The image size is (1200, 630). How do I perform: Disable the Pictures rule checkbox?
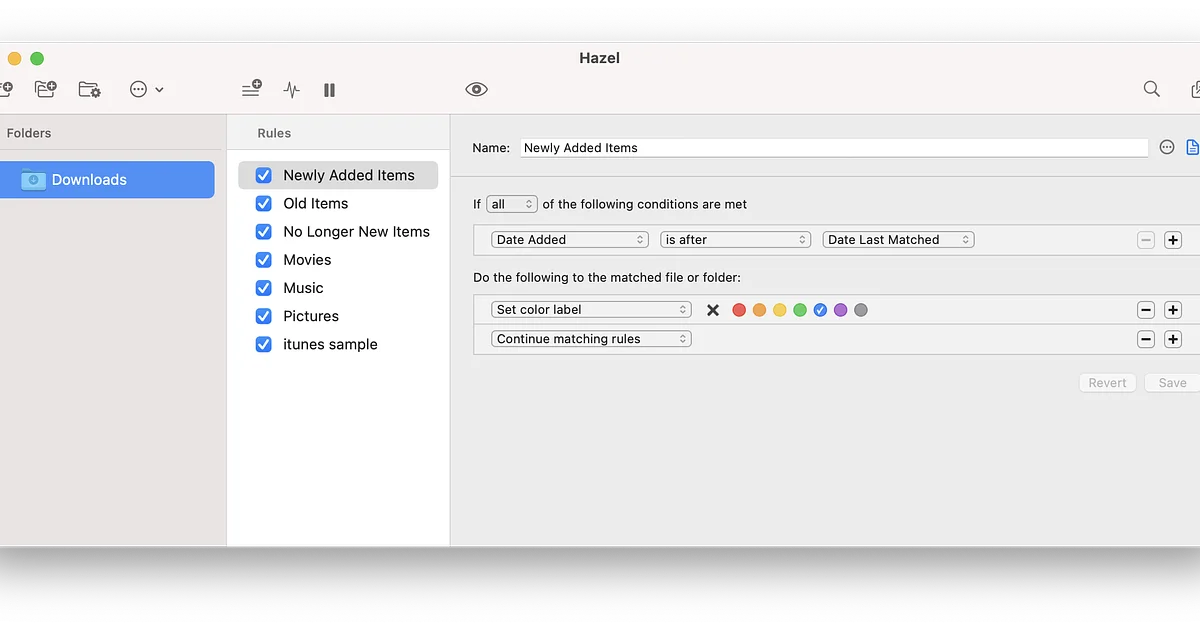(264, 316)
